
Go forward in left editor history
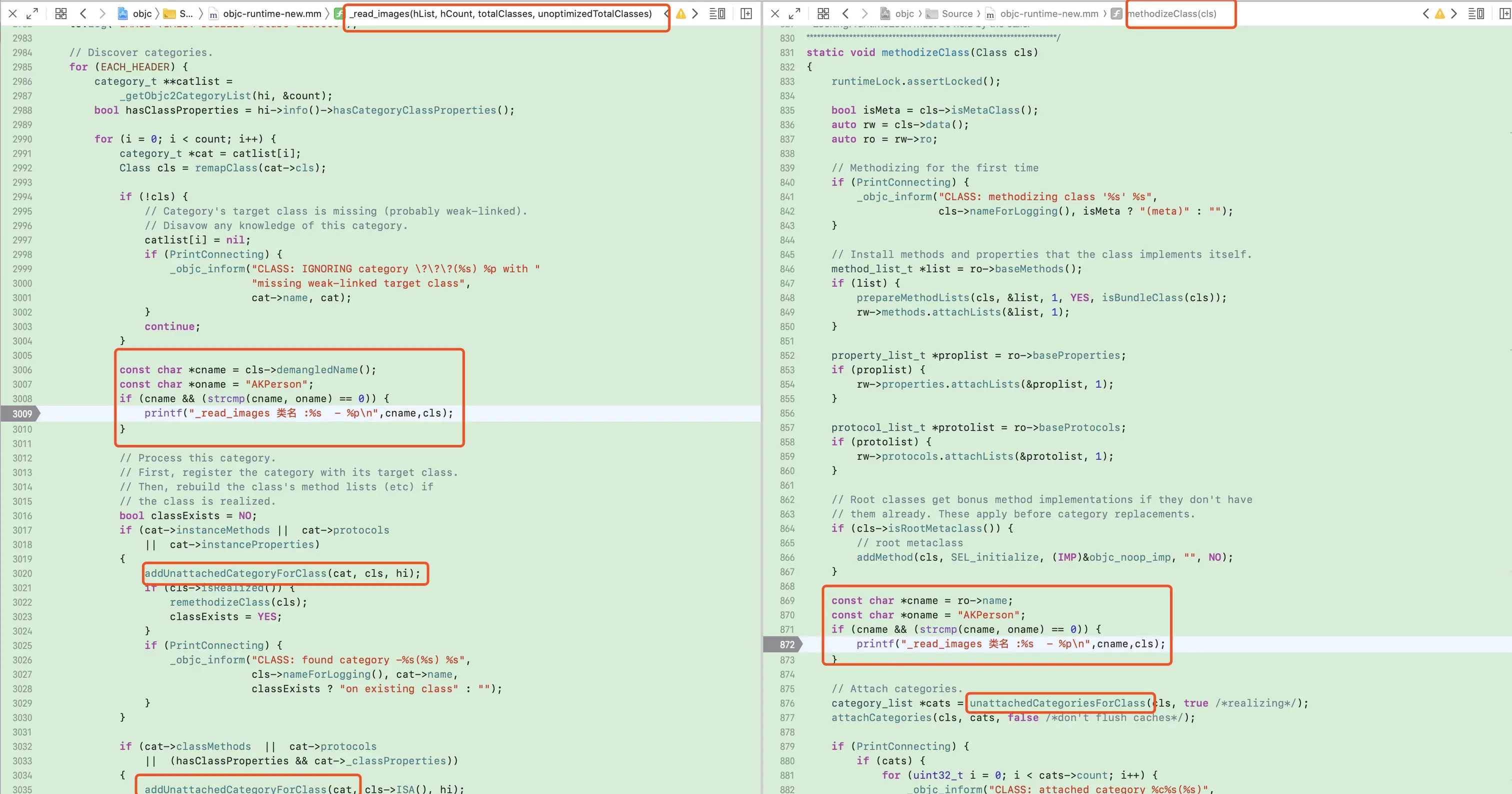[x=102, y=13]
